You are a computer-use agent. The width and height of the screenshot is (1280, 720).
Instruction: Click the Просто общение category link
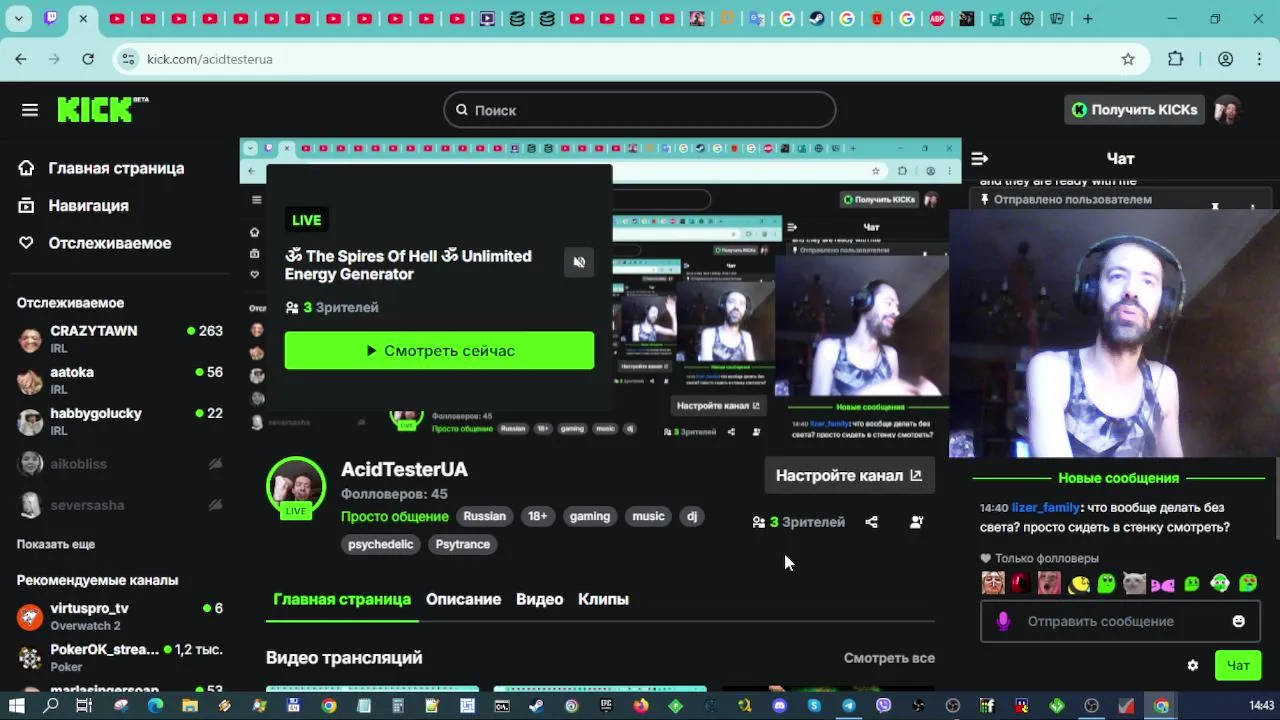click(x=394, y=516)
